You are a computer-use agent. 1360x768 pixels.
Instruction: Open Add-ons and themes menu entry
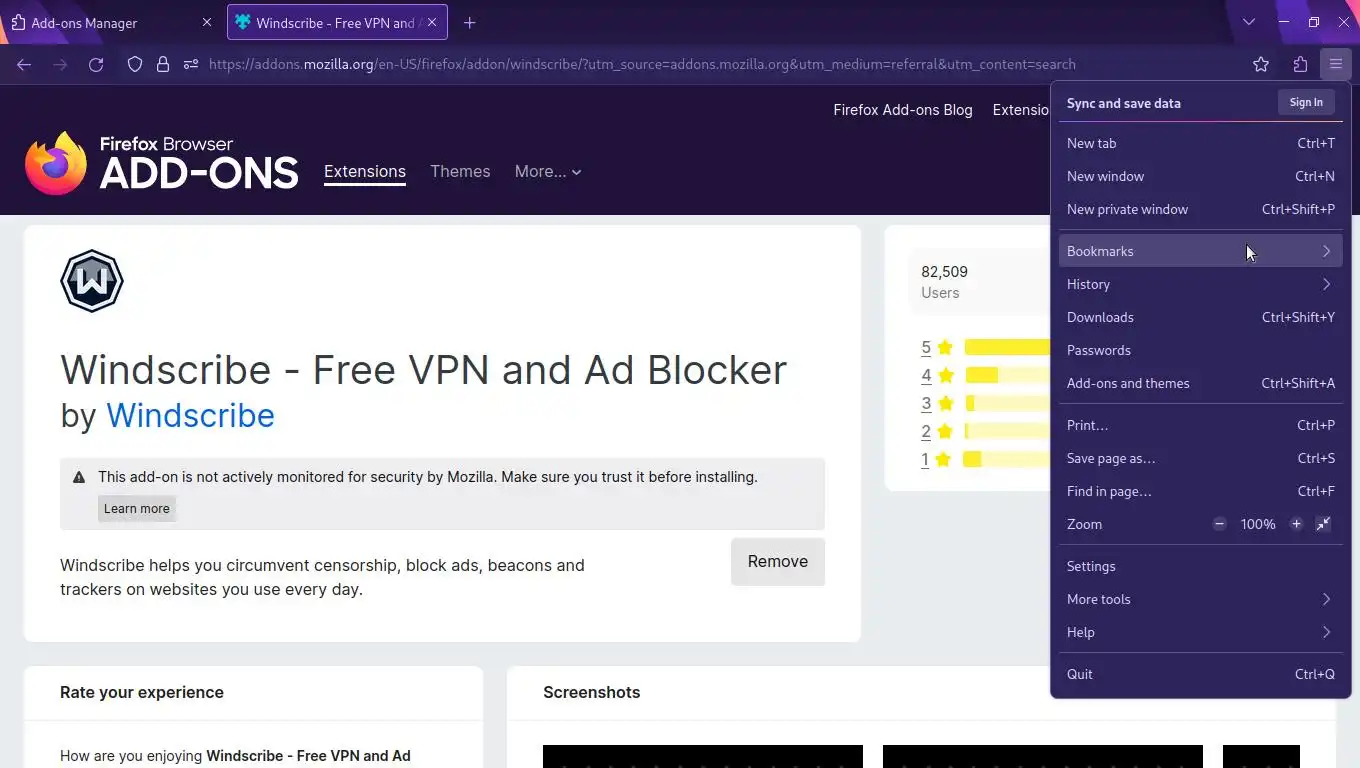click(x=1200, y=383)
